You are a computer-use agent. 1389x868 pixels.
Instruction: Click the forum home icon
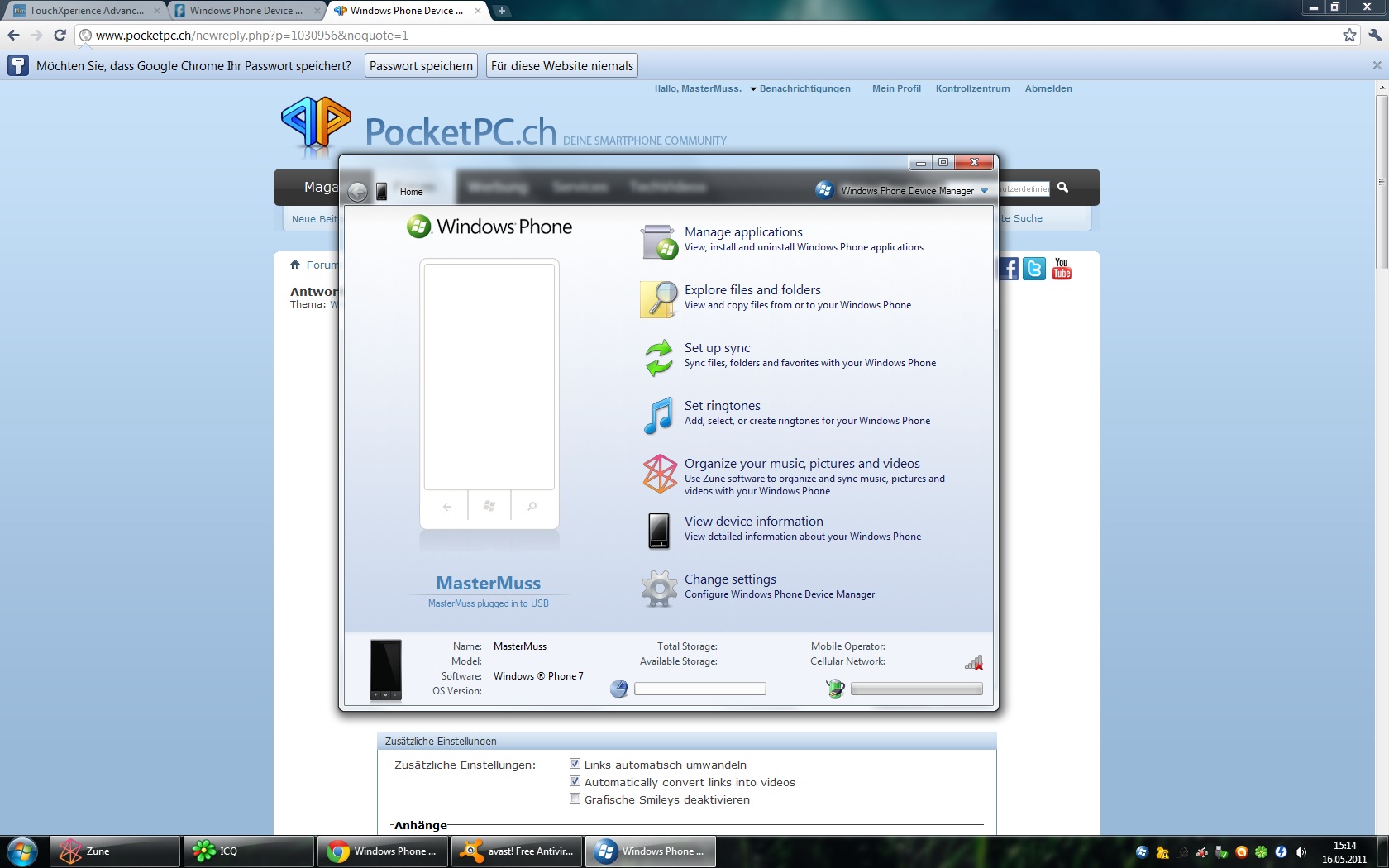pyautogui.click(x=295, y=265)
